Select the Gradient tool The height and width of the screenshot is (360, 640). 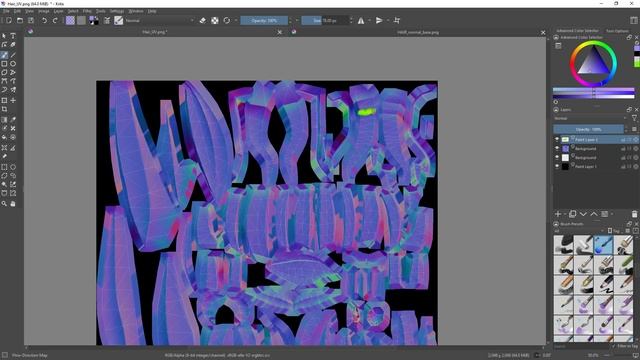click(4, 120)
